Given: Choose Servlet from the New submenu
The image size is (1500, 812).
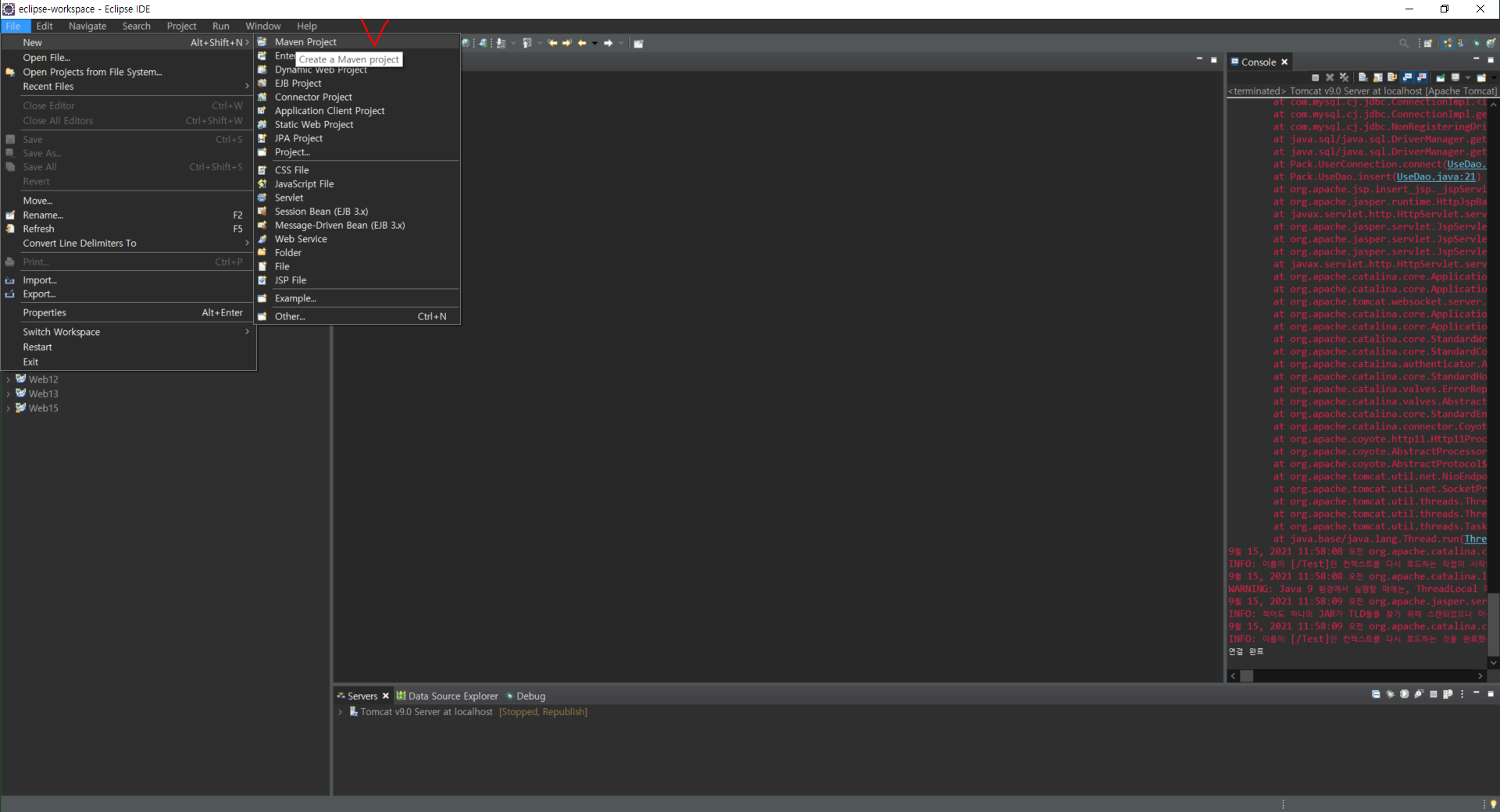Looking at the screenshot, I should pyautogui.click(x=357, y=198).
